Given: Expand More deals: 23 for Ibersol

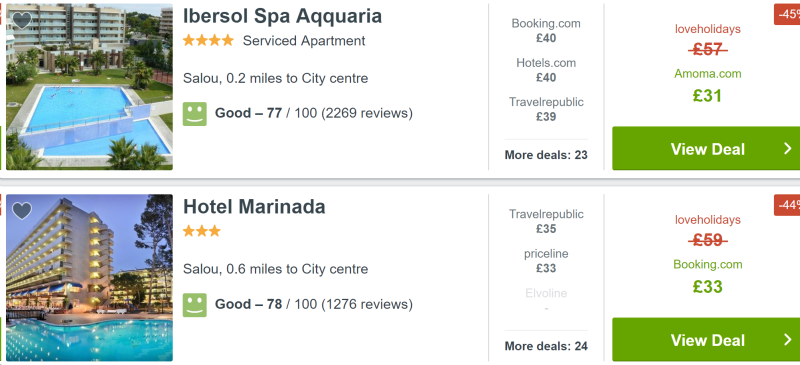Looking at the screenshot, I should [546, 155].
